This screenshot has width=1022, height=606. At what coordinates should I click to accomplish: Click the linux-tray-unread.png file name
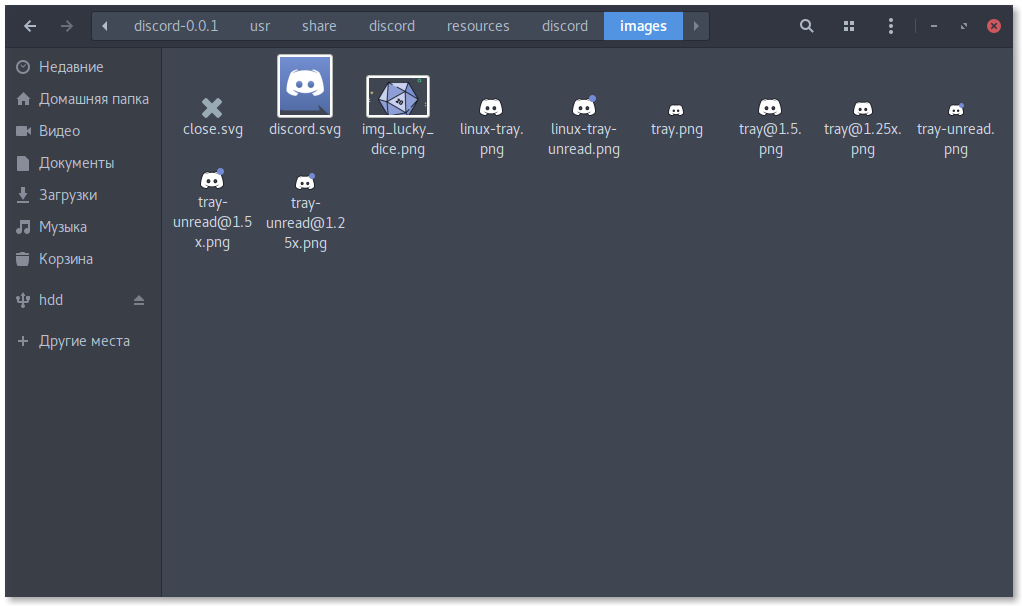click(x=583, y=139)
